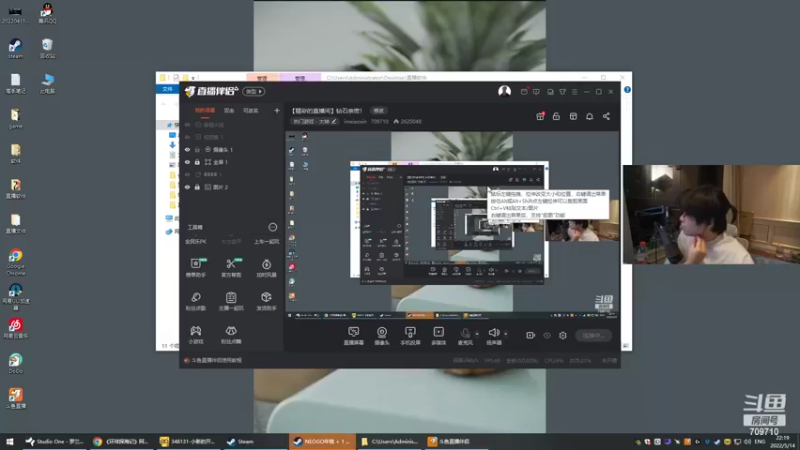Open Windows Start menu
800x450 pixels.
click(x=10, y=441)
